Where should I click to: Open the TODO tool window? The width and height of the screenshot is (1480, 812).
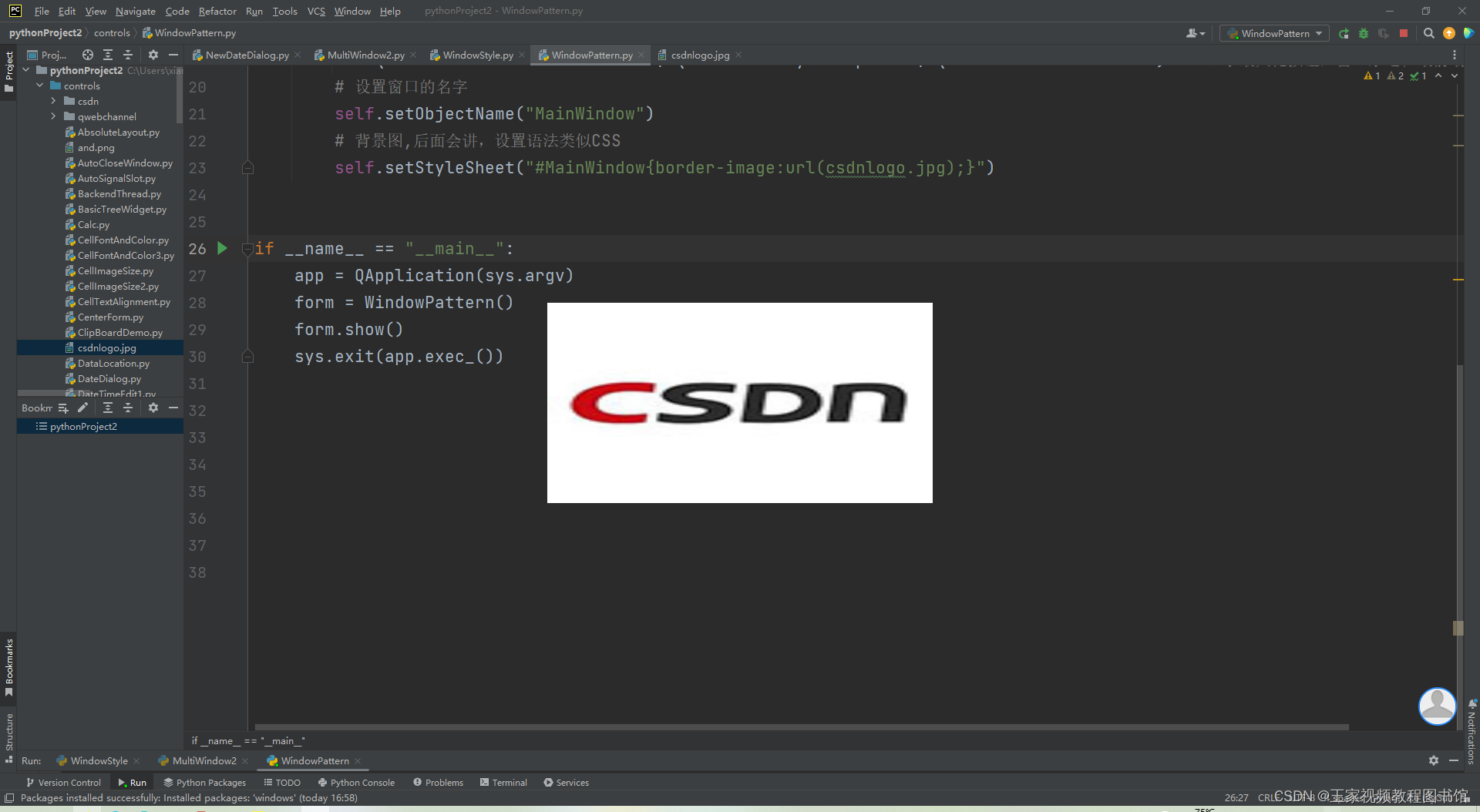click(x=282, y=782)
